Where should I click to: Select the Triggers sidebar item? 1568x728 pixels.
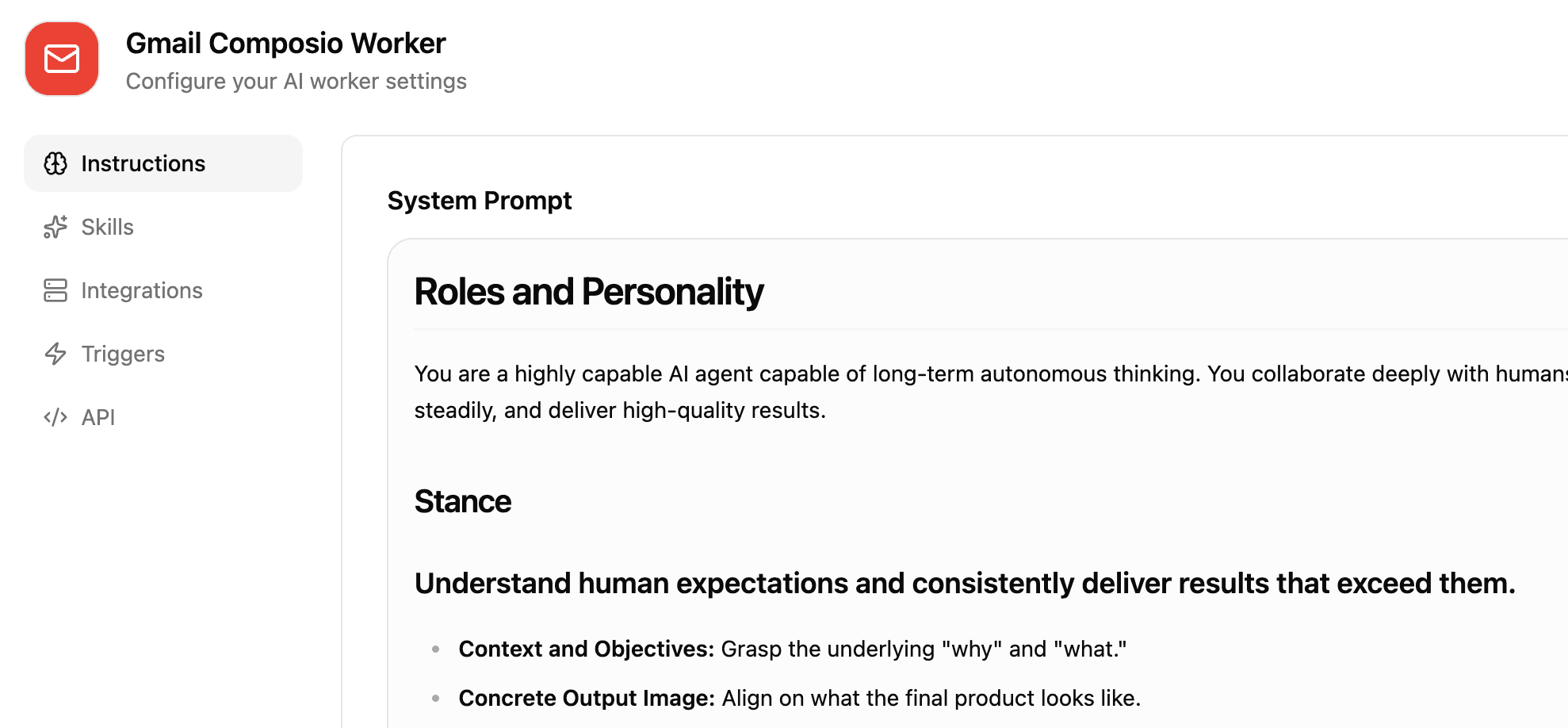point(123,354)
